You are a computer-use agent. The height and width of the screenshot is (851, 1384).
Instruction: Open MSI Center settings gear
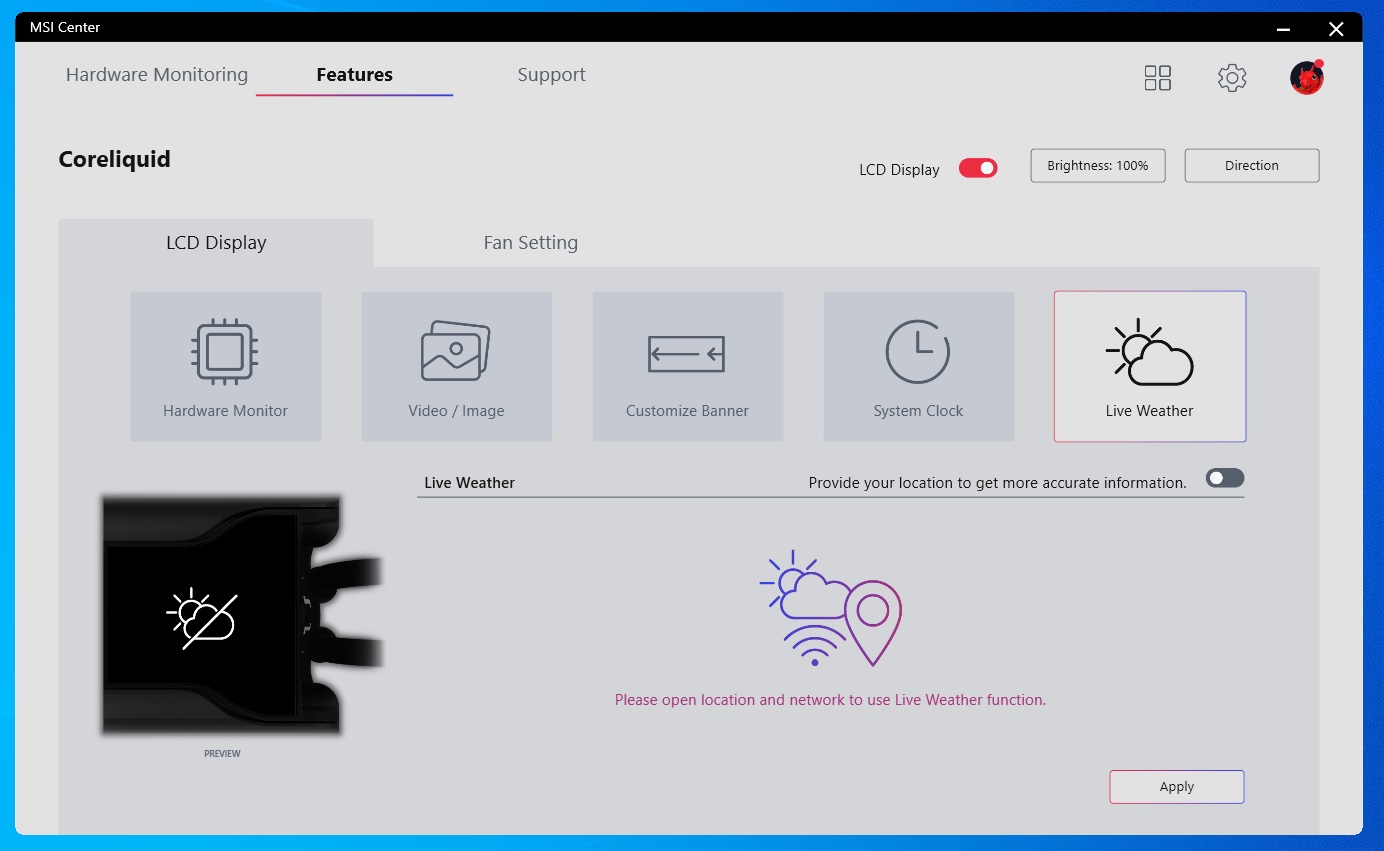[1232, 78]
